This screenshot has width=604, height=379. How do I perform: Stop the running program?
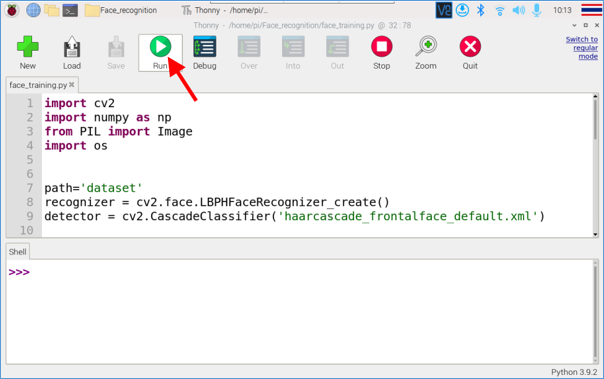[x=381, y=53]
